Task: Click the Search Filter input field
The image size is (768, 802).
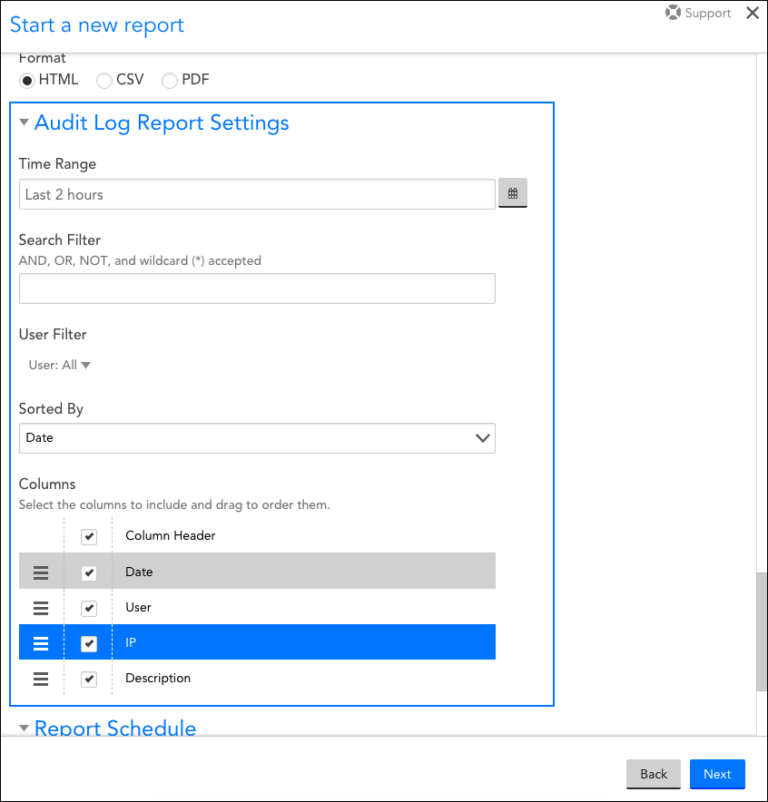Action: click(257, 288)
